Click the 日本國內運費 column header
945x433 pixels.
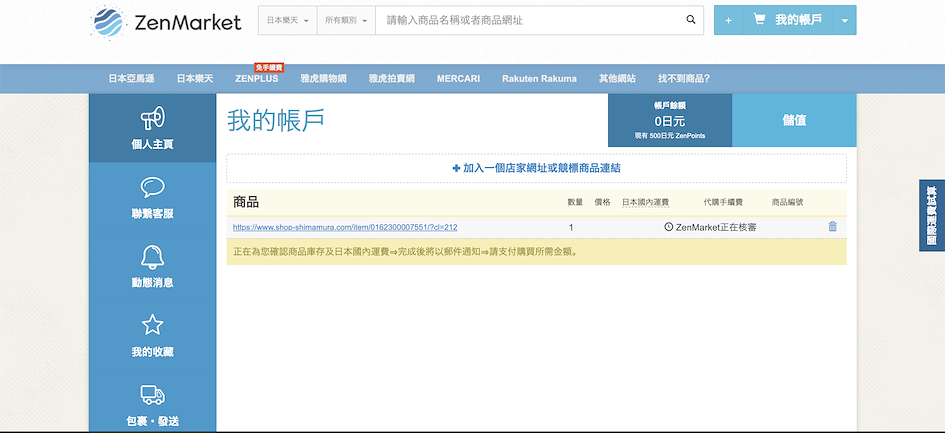coord(645,203)
